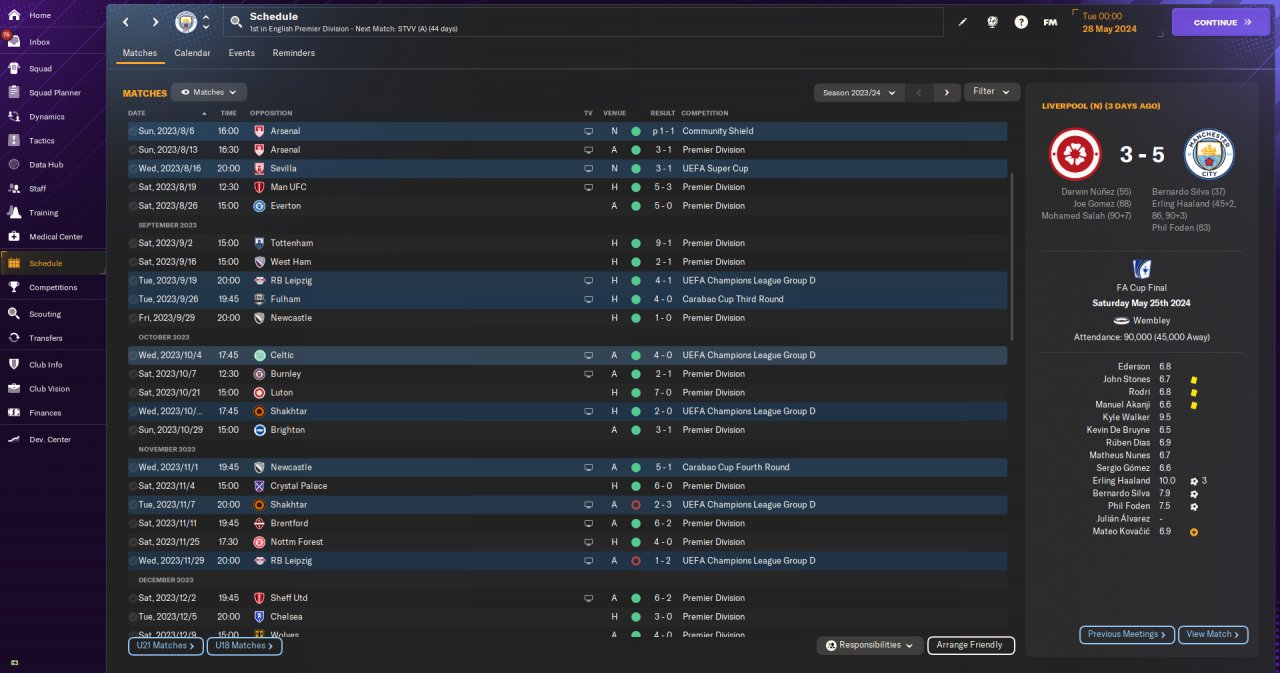Image resolution: width=1280 pixels, height=673 pixels.
Task: Open the Squad sidebar icon
Action: pyautogui.click(x=14, y=69)
